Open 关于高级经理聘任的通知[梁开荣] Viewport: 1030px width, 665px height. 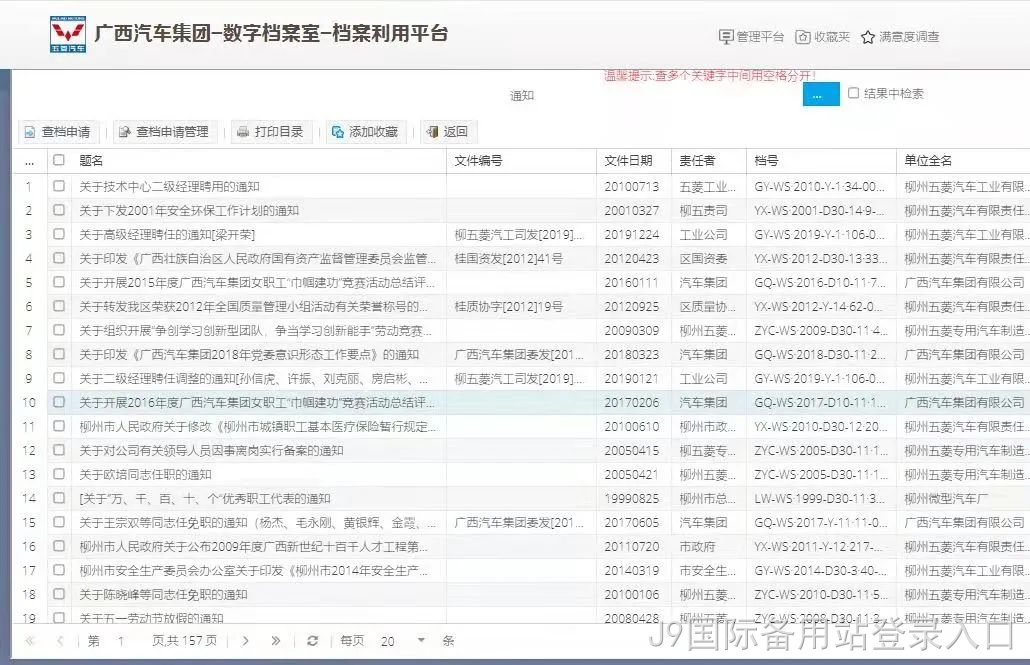tap(167, 235)
